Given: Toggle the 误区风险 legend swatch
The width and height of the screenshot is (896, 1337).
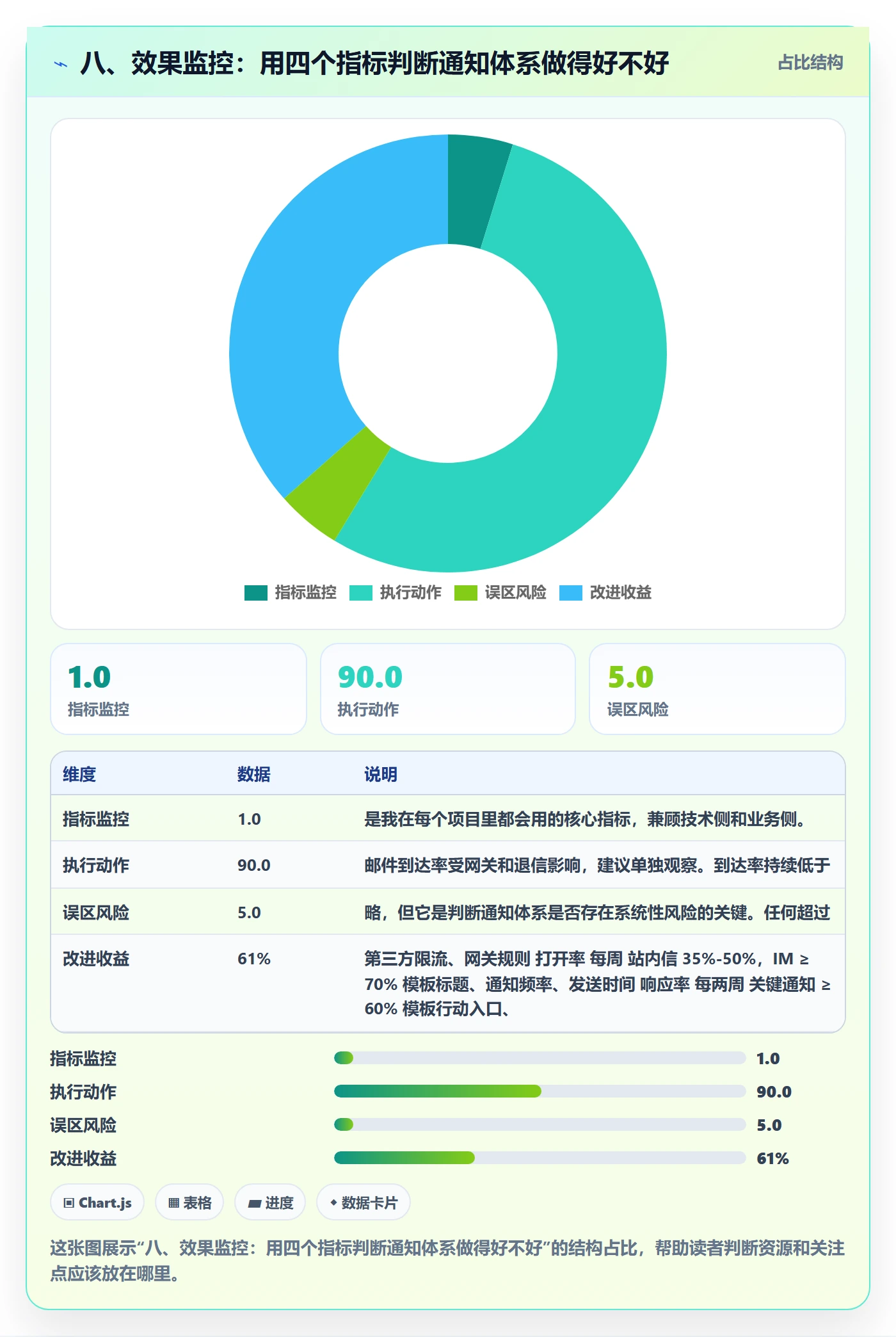Looking at the screenshot, I should 466,593.
